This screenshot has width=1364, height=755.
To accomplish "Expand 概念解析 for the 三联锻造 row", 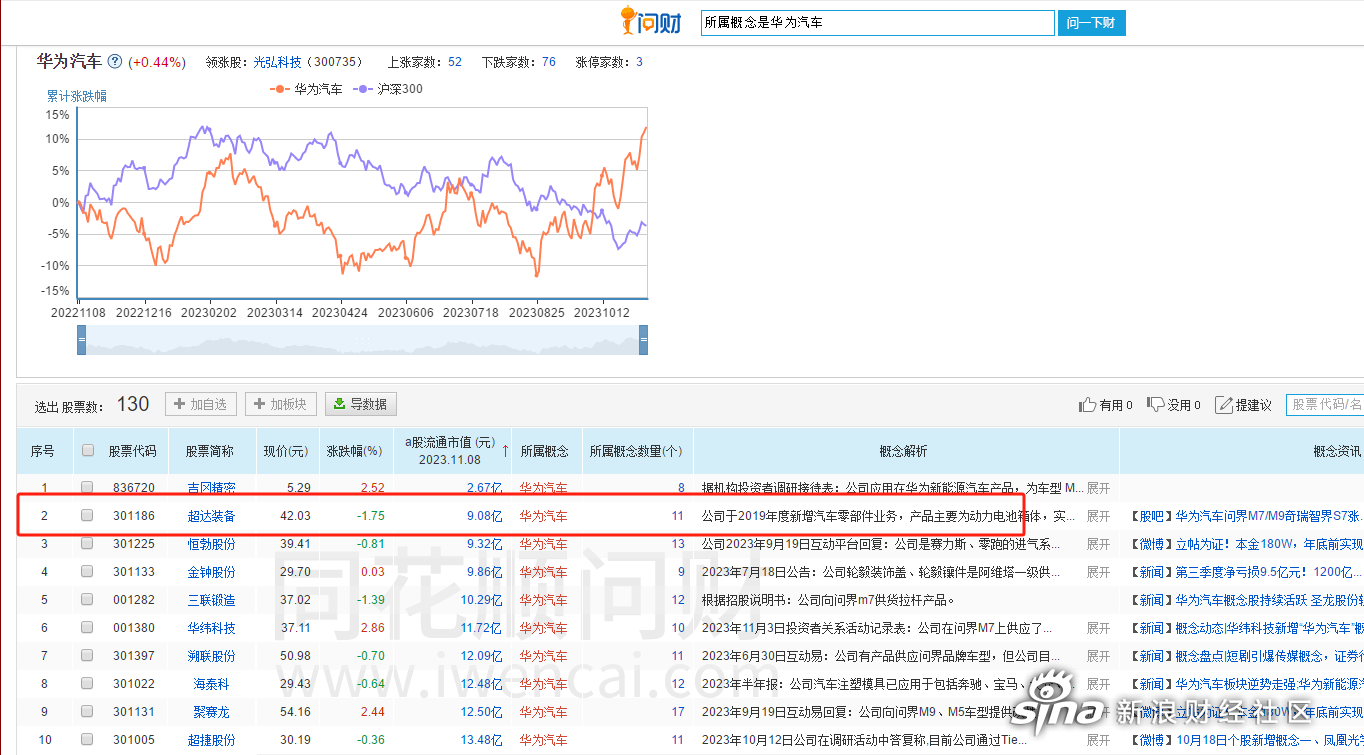I will (x=1098, y=600).
